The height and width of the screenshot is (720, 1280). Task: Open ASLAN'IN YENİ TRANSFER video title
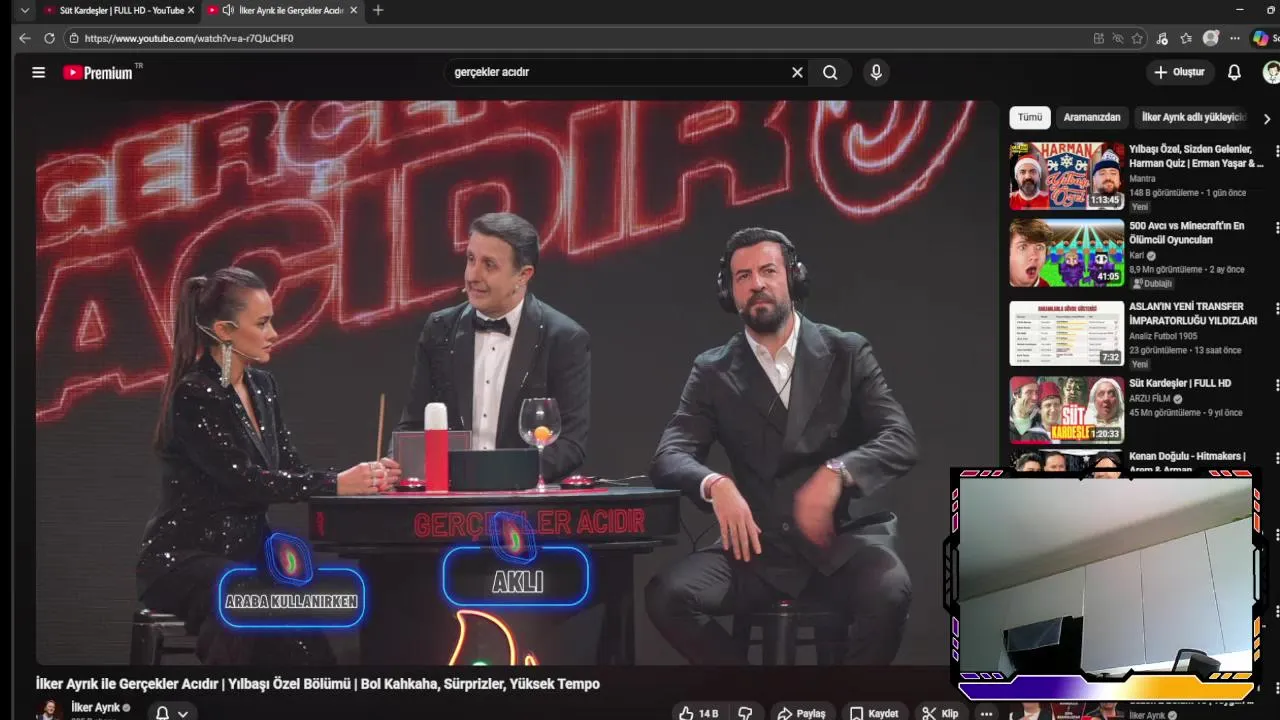1193,313
